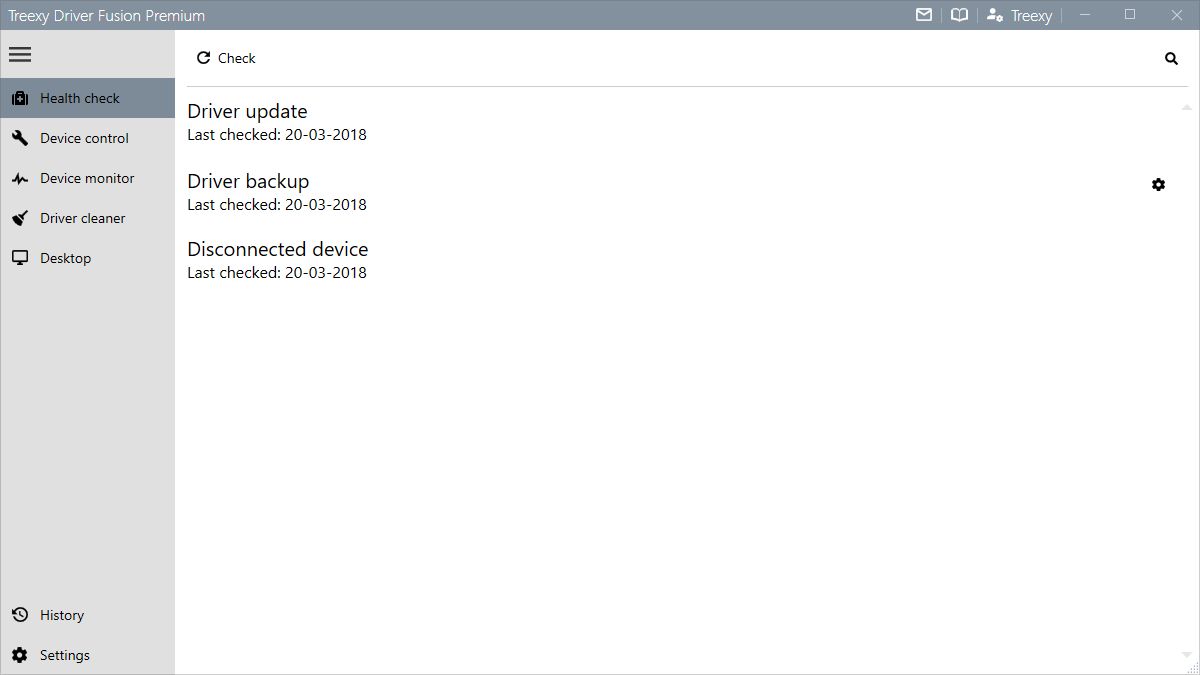The width and height of the screenshot is (1200, 675).
Task: Open the Disconnected device entry
Action: coord(277,249)
